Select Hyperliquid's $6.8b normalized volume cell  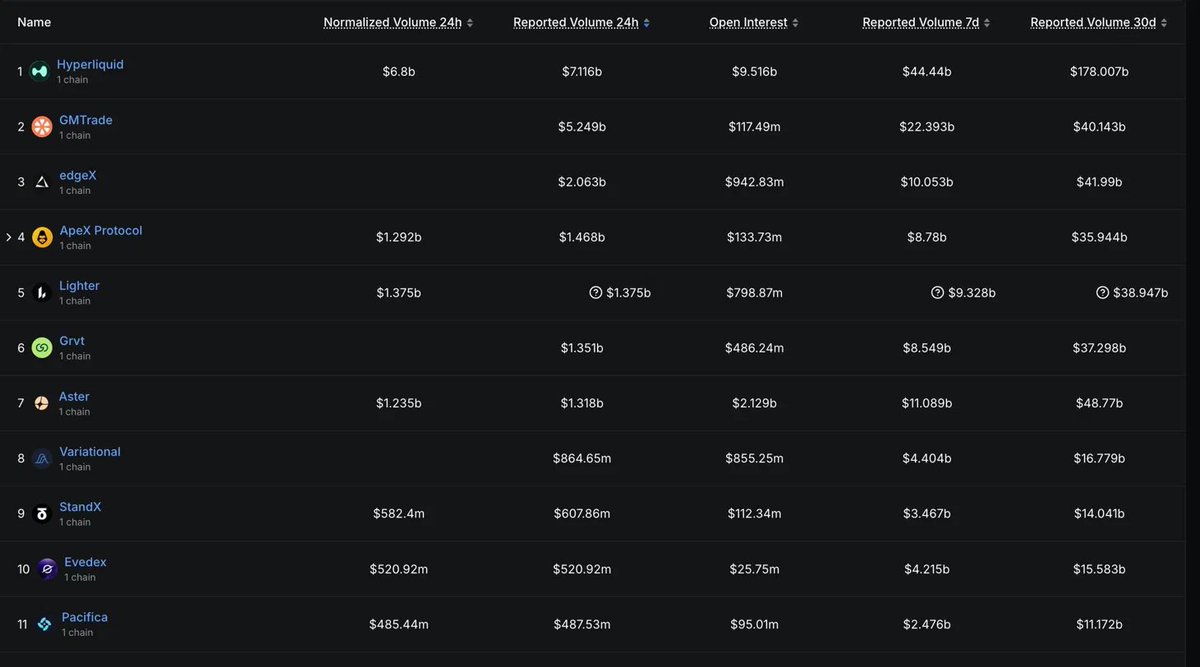pyautogui.click(x=399, y=72)
